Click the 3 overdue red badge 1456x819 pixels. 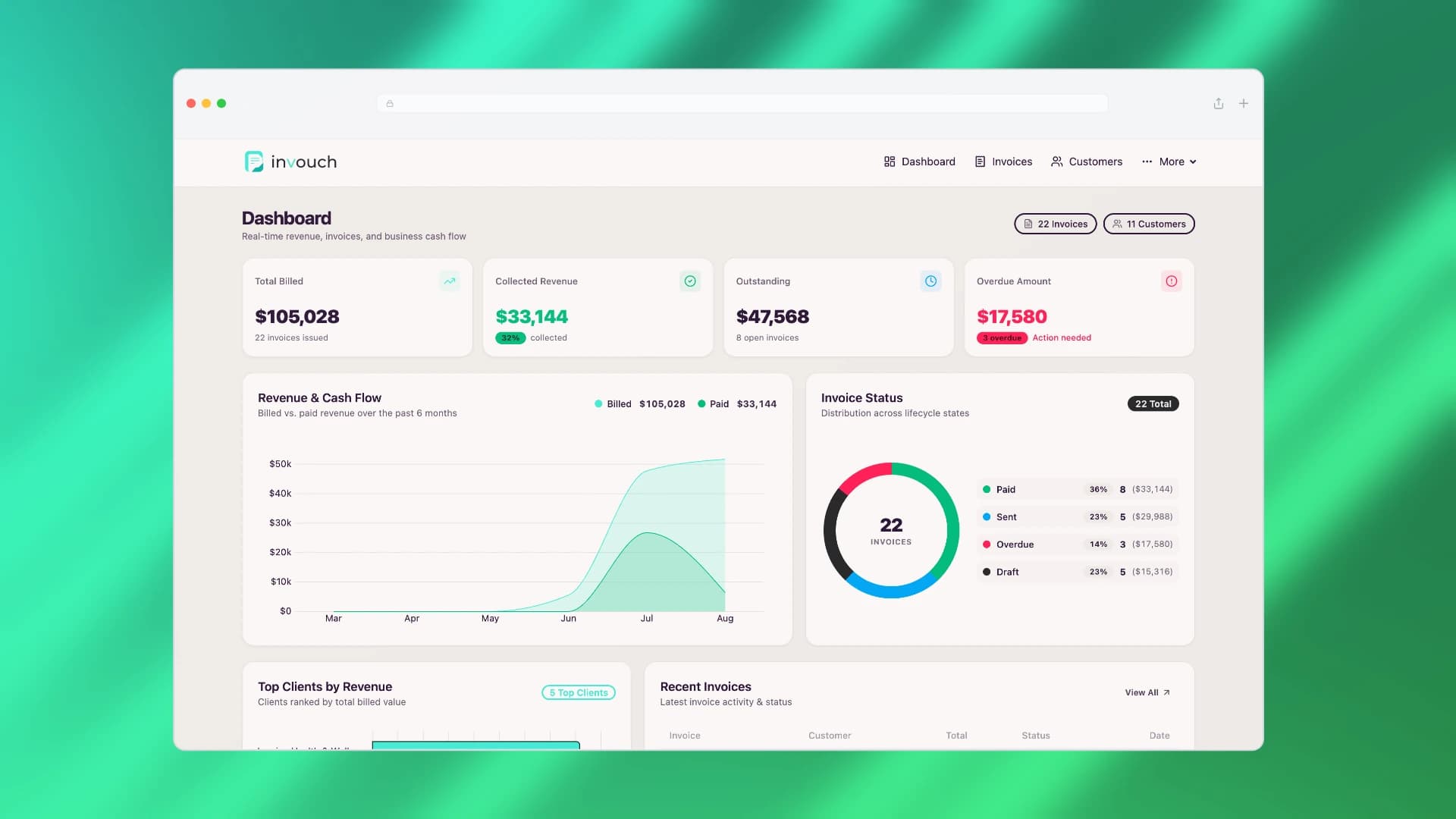(x=1002, y=338)
